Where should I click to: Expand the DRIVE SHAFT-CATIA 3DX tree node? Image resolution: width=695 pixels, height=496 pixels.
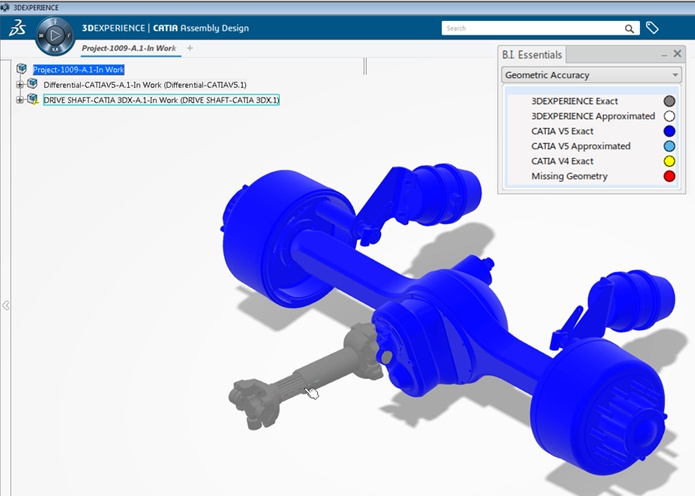tap(20, 100)
